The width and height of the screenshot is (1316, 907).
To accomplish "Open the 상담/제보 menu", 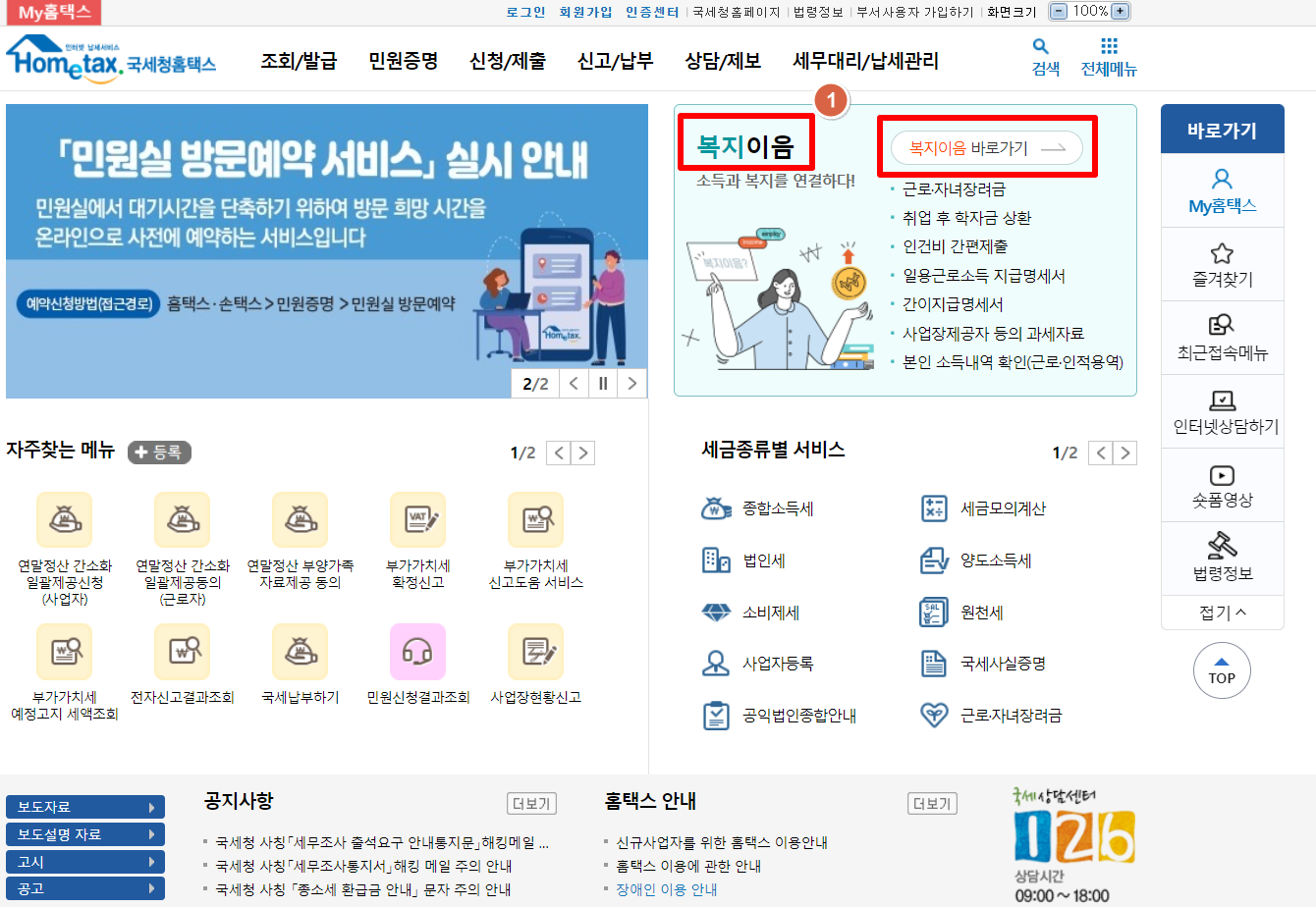I will (x=723, y=61).
